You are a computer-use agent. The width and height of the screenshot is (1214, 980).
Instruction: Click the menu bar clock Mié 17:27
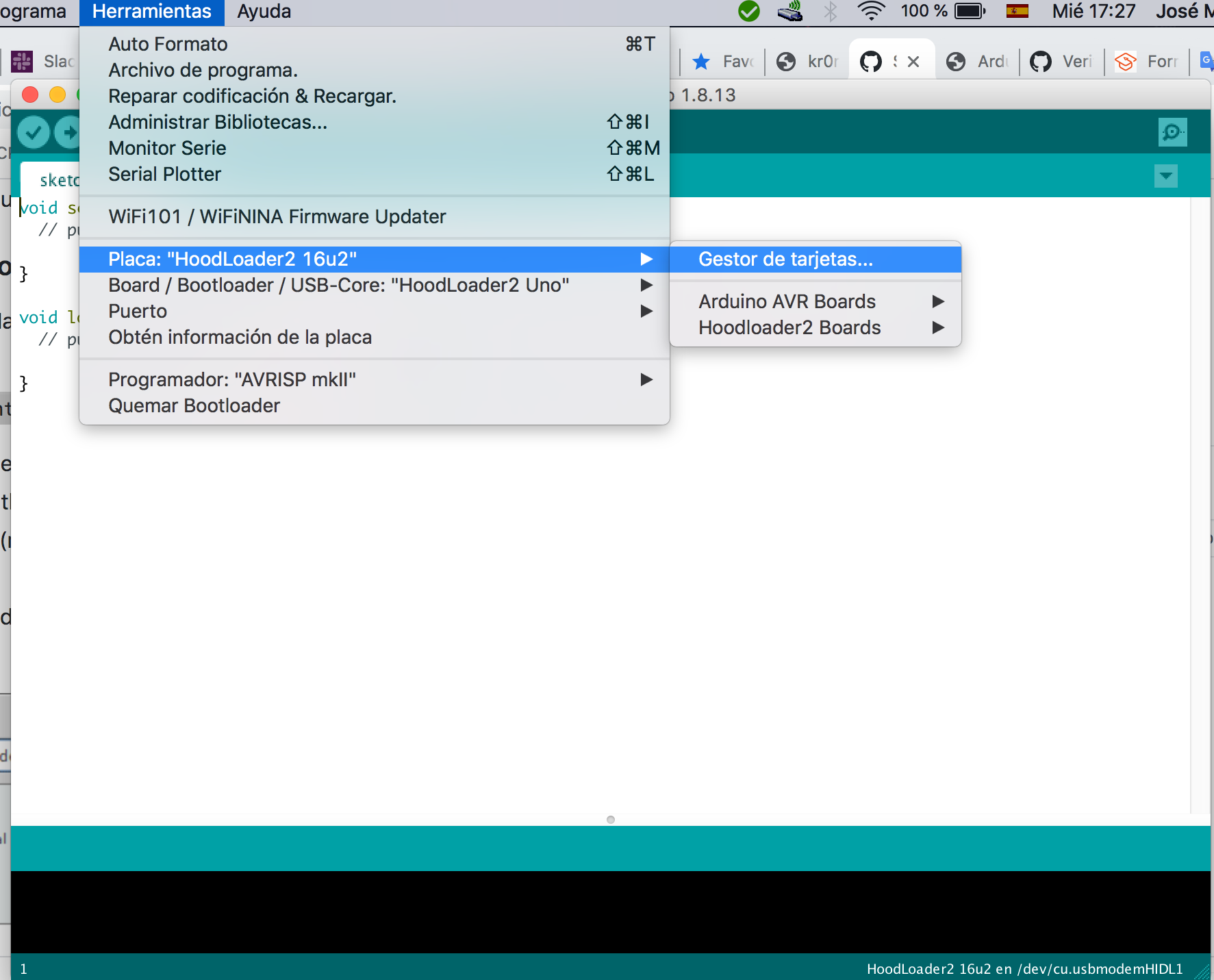[1093, 11]
